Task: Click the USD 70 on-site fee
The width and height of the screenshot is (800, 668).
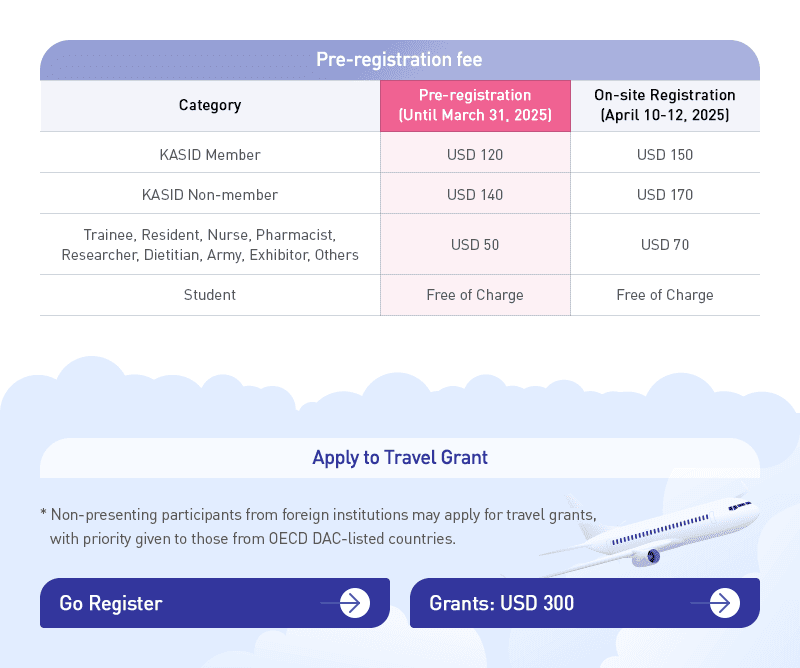Action: [x=665, y=245]
